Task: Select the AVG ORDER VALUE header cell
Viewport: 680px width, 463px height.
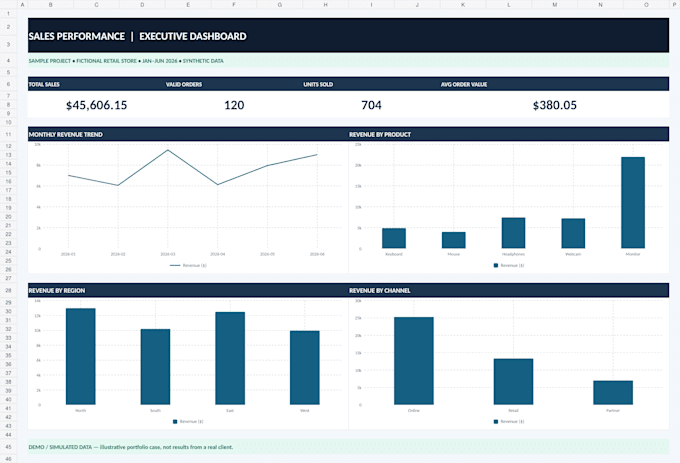Action: [x=555, y=84]
